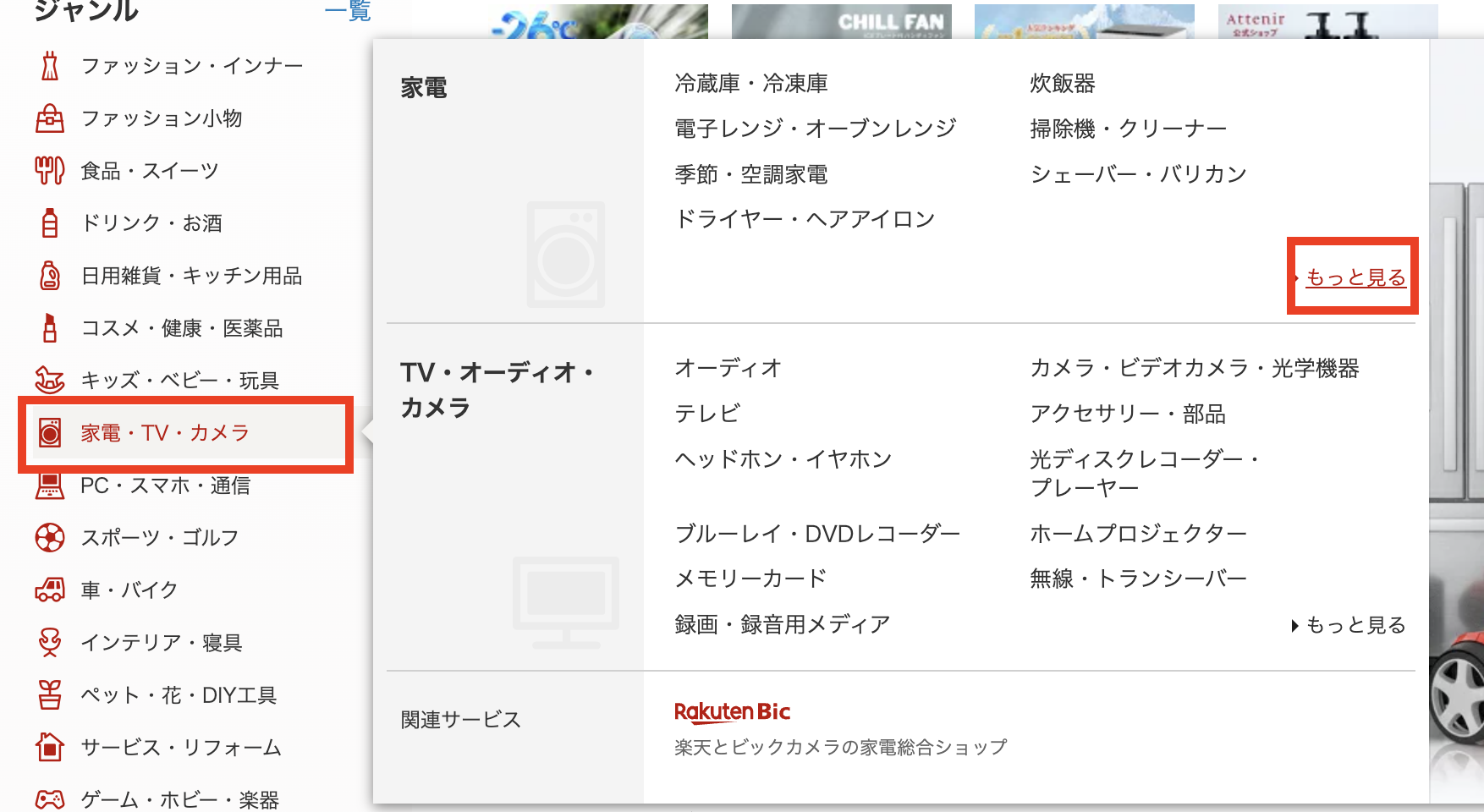1484x812 pixels.
Task: Click the lipstick icon for コスメ・健康
Action: click(x=50, y=328)
